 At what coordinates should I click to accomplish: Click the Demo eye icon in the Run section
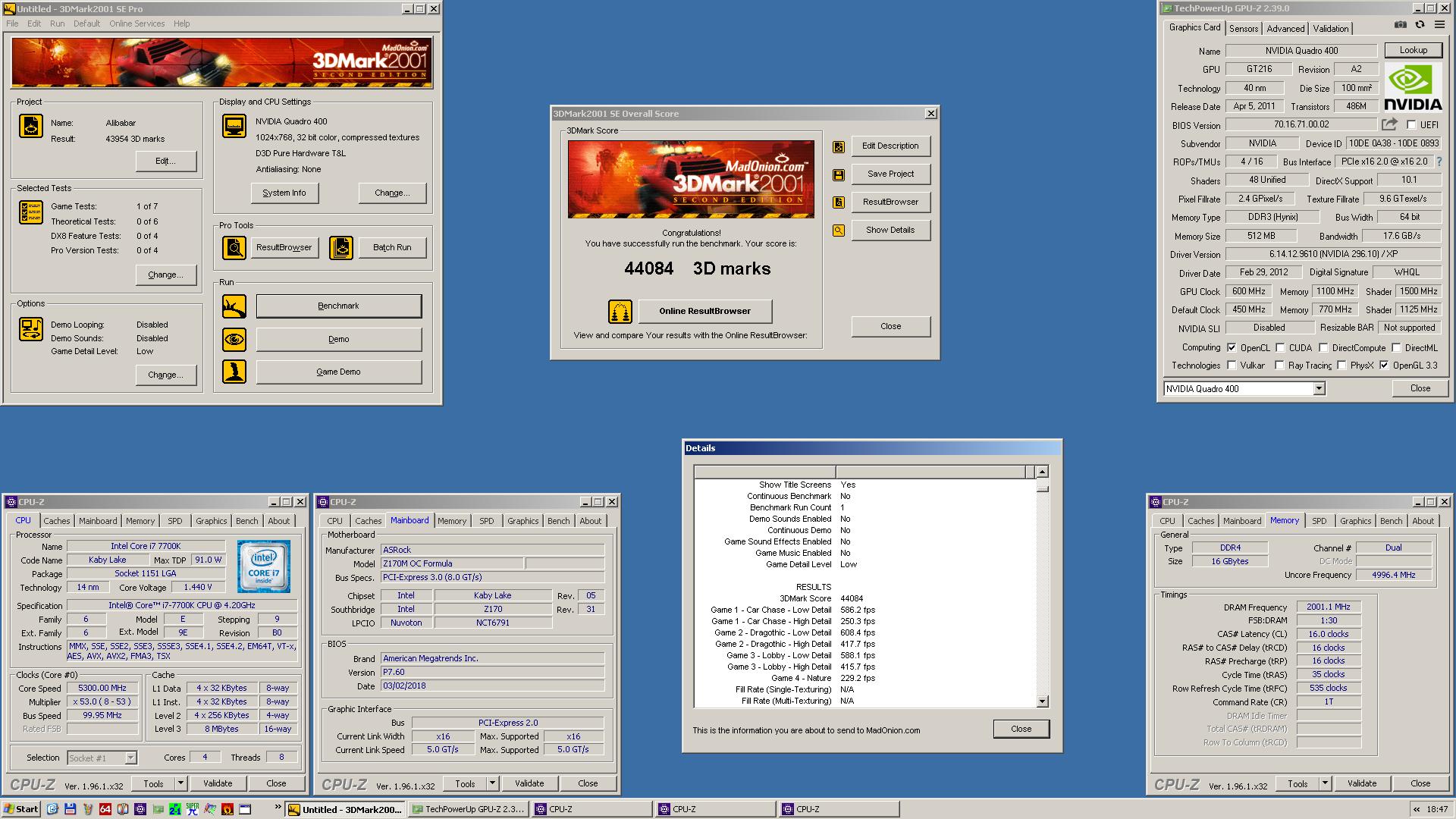(234, 340)
